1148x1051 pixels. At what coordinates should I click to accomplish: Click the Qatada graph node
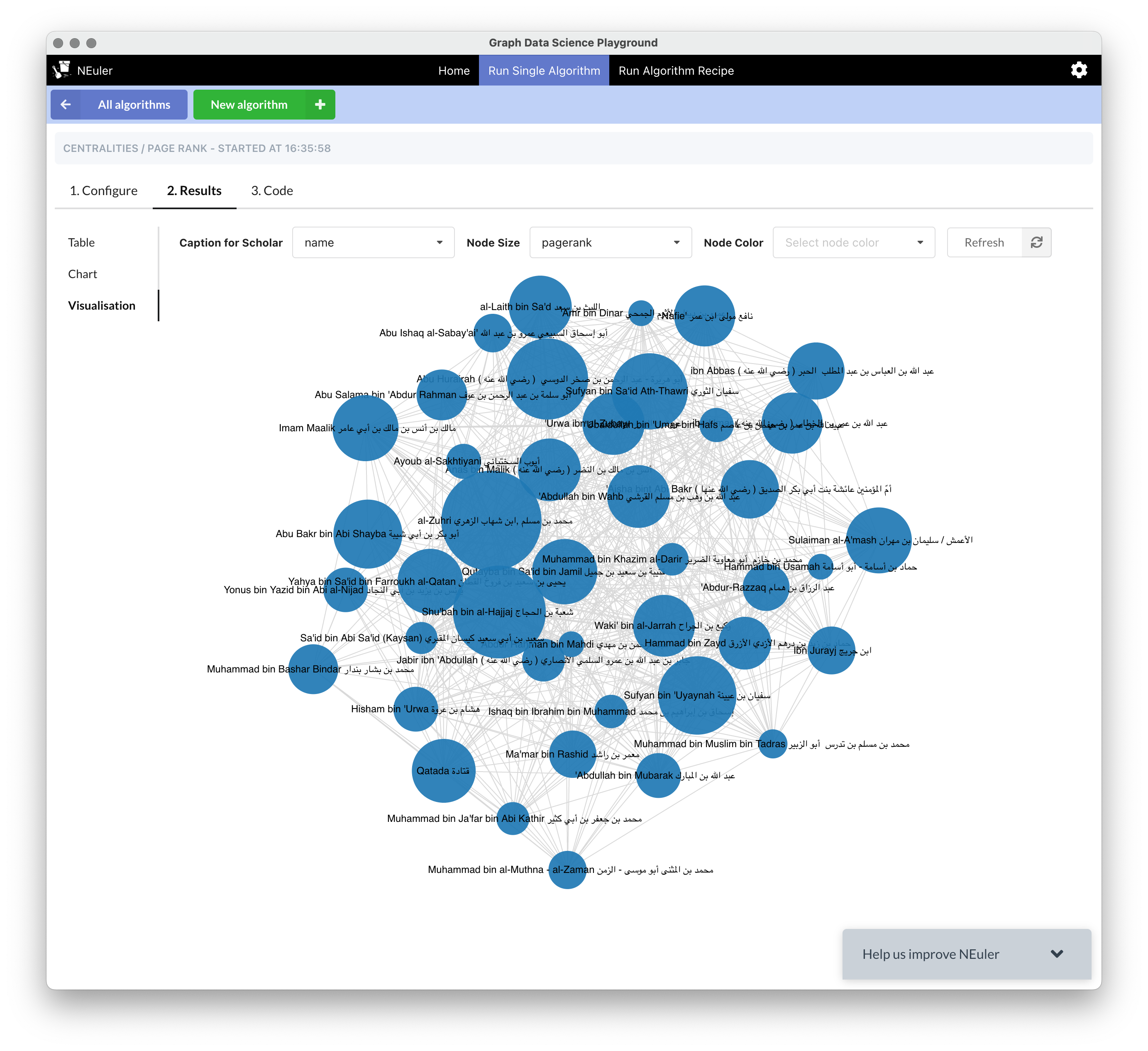(x=443, y=771)
